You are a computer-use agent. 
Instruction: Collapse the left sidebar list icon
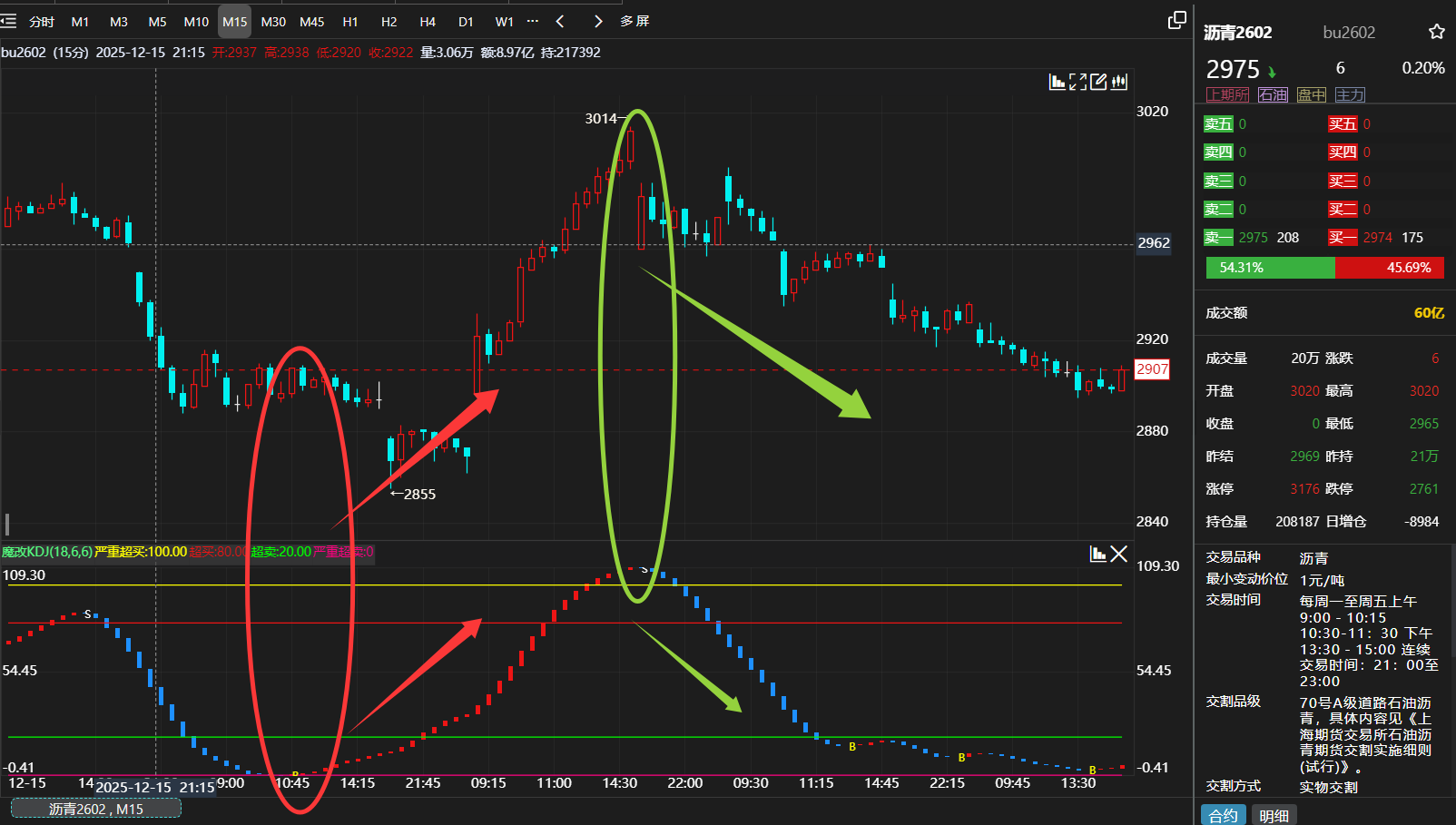pos(9,21)
